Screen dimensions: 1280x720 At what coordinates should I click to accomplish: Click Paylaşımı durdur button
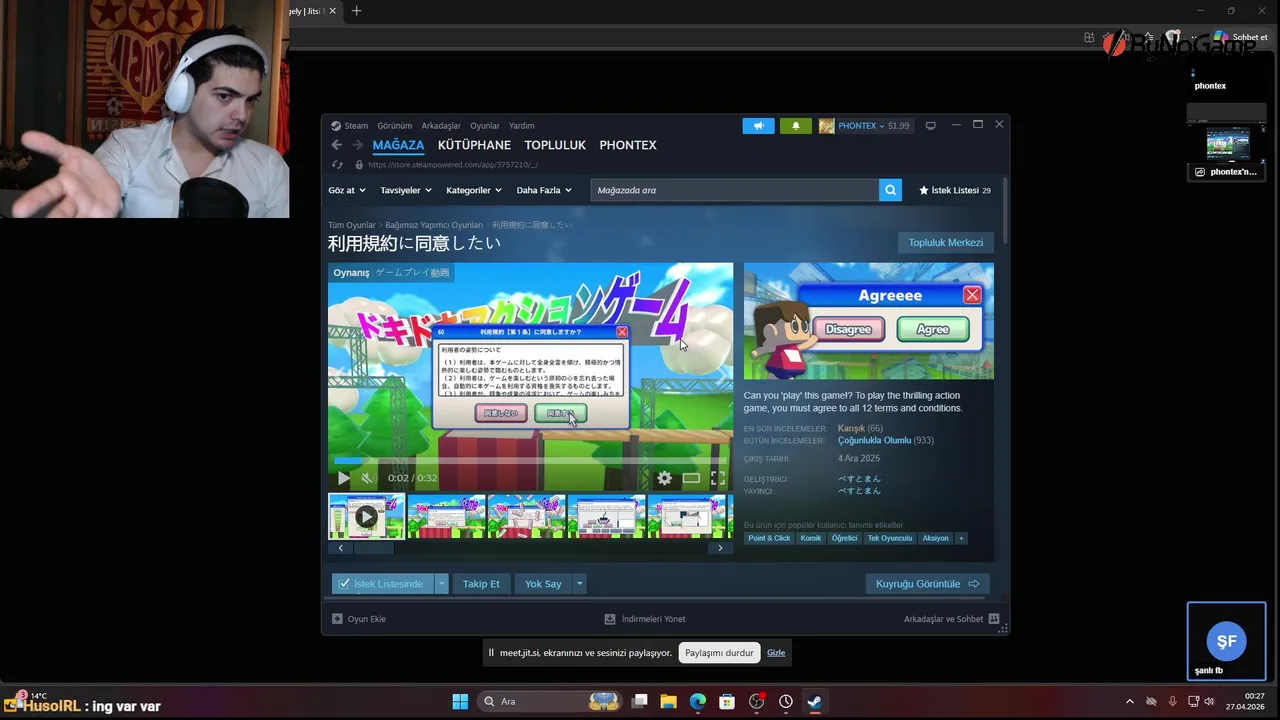click(719, 653)
